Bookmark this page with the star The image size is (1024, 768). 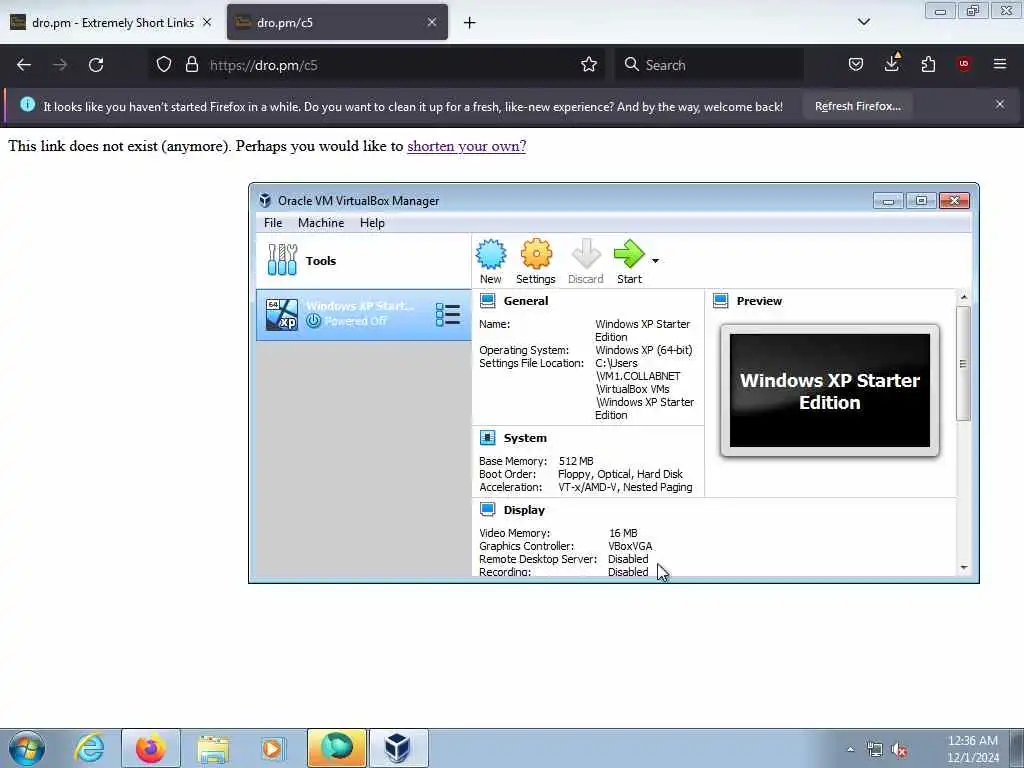589,64
